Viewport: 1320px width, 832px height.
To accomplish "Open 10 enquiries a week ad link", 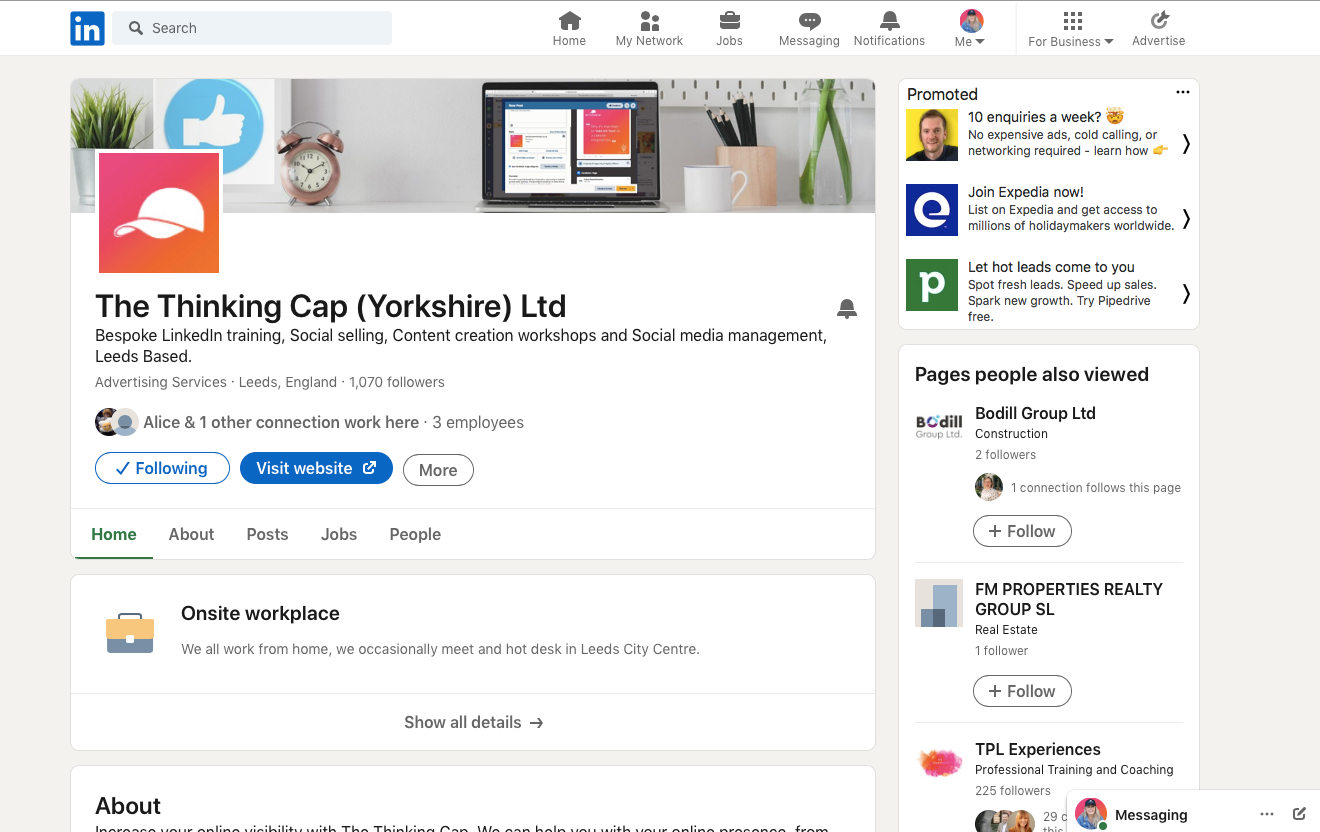I will click(x=1045, y=117).
